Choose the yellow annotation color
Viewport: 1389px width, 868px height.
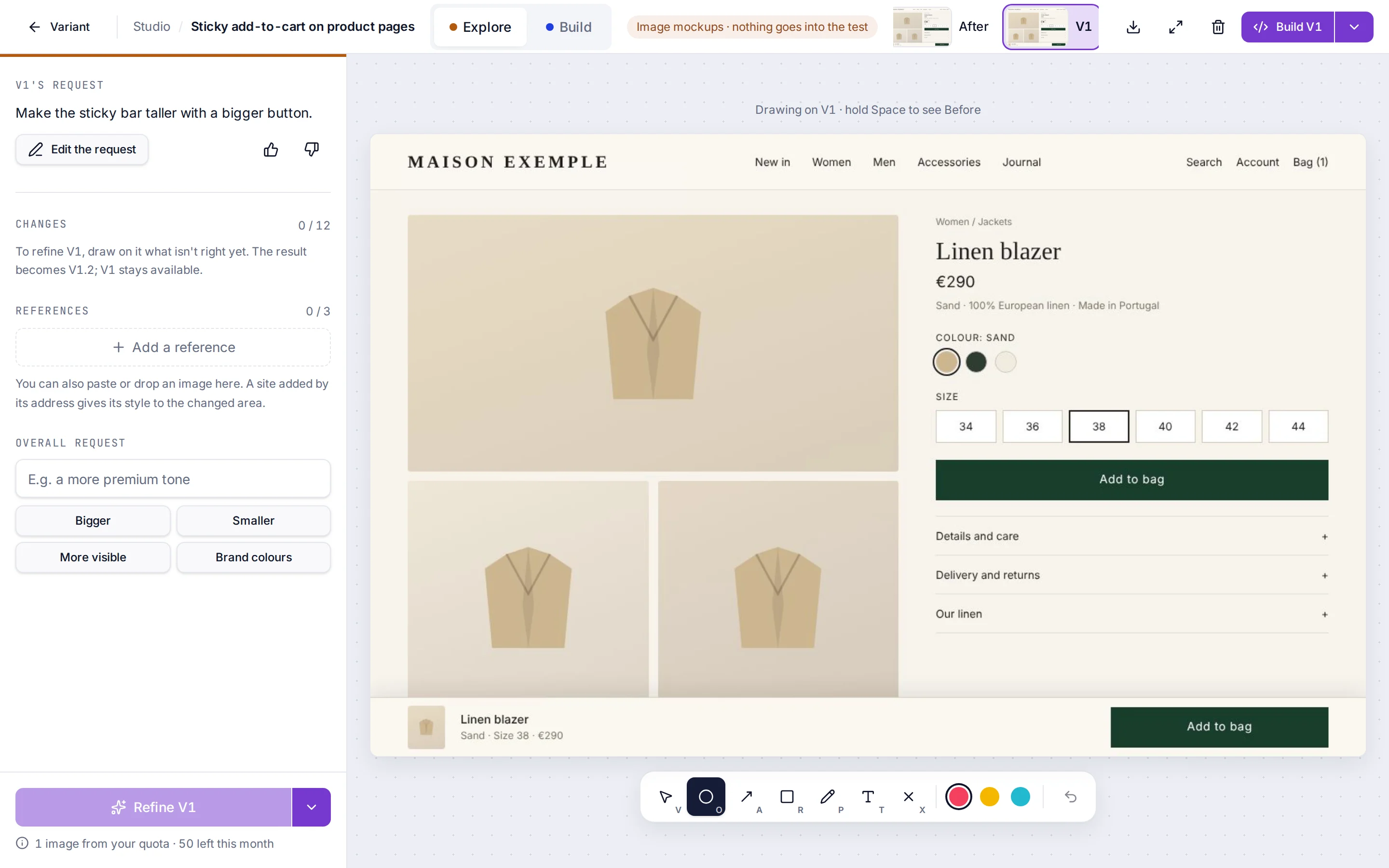coord(990,797)
